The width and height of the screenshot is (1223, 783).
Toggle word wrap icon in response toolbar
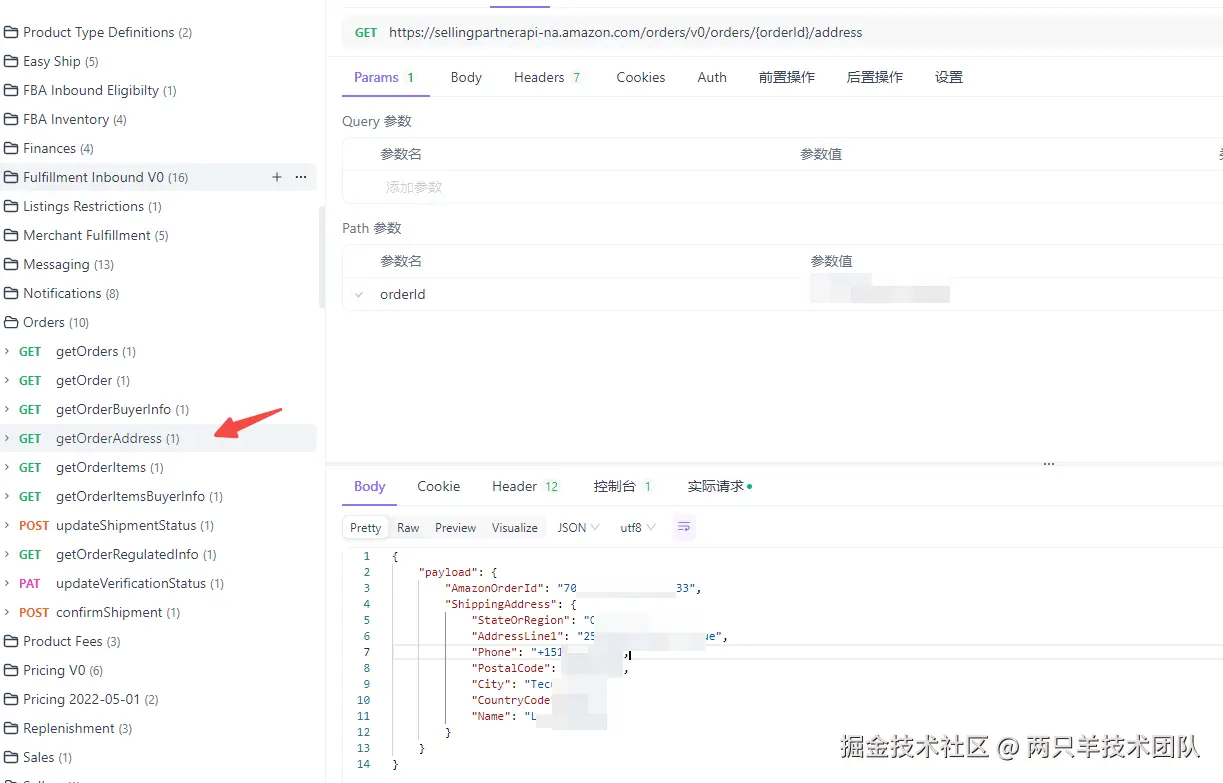pyautogui.click(x=684, y=527)
